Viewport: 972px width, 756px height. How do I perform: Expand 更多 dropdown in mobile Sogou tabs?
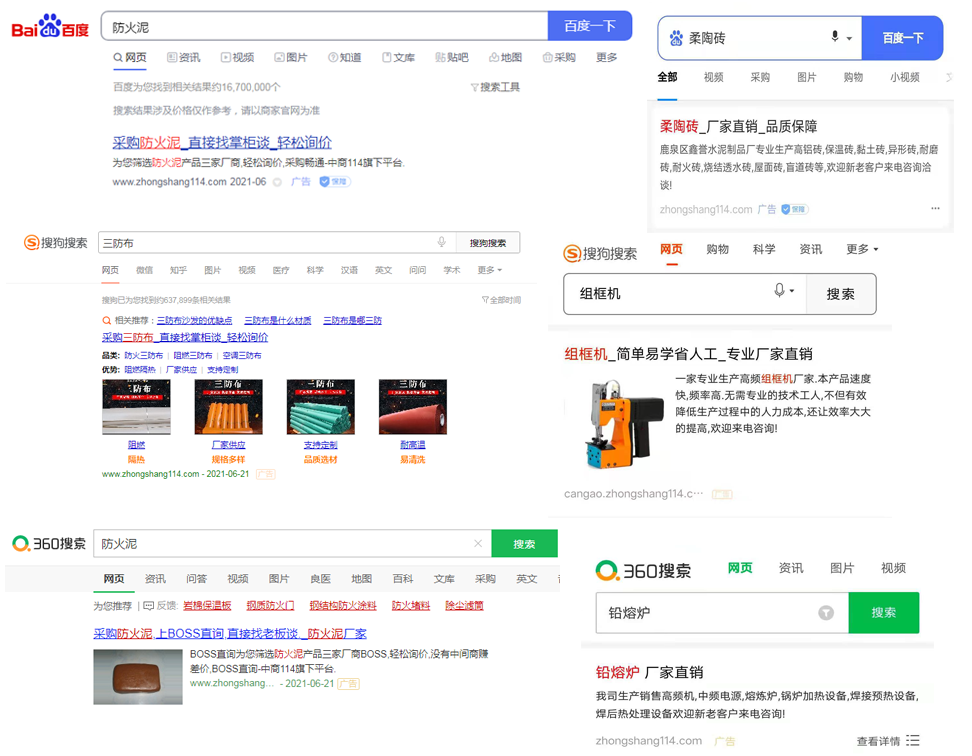tap(862, 249)
